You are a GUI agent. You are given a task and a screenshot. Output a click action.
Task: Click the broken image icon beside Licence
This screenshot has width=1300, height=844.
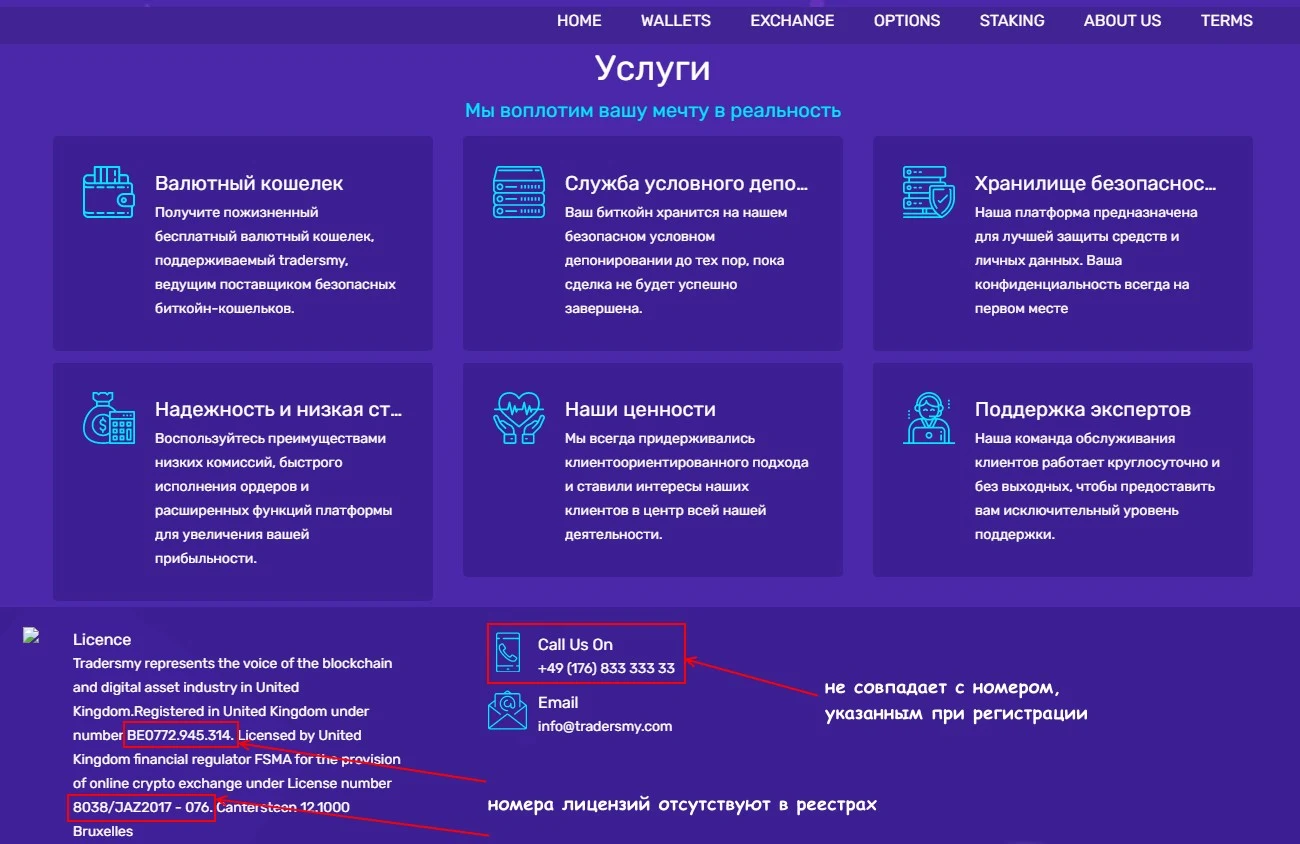pos(31,636)
